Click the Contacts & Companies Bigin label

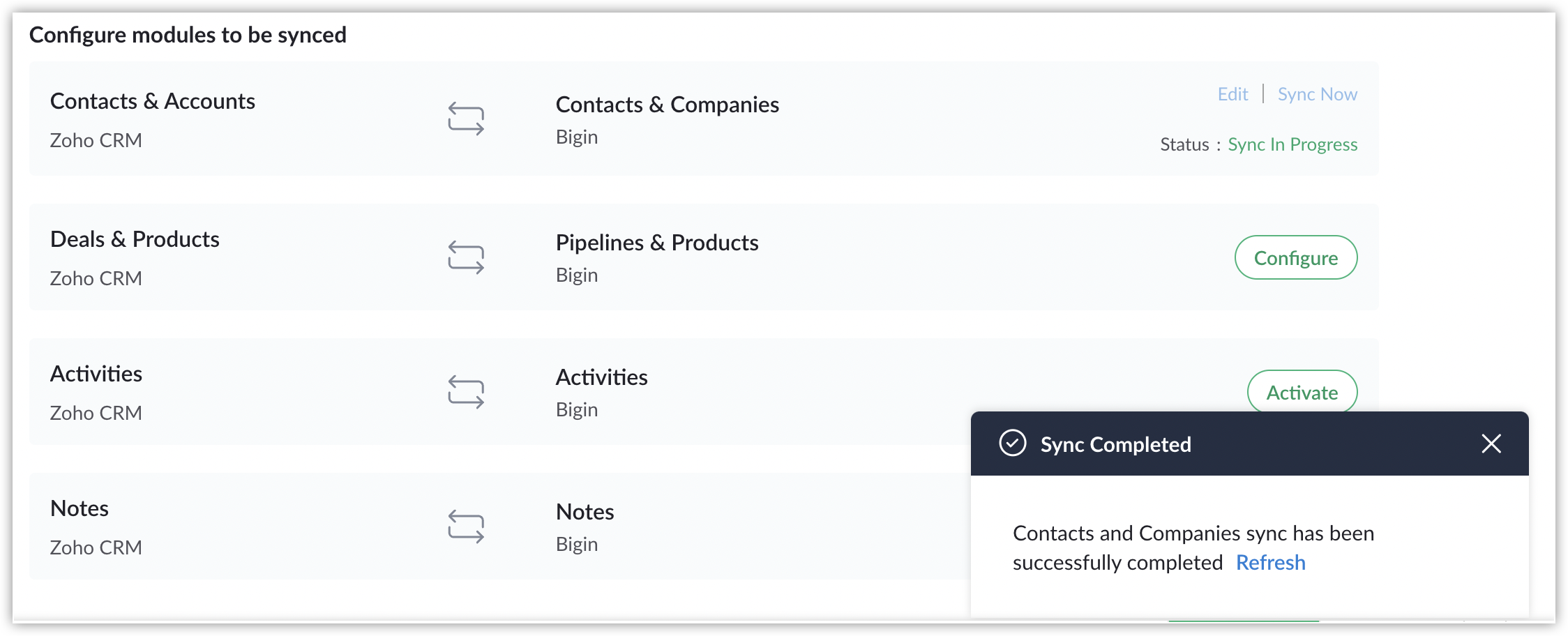tap(577, 137)
